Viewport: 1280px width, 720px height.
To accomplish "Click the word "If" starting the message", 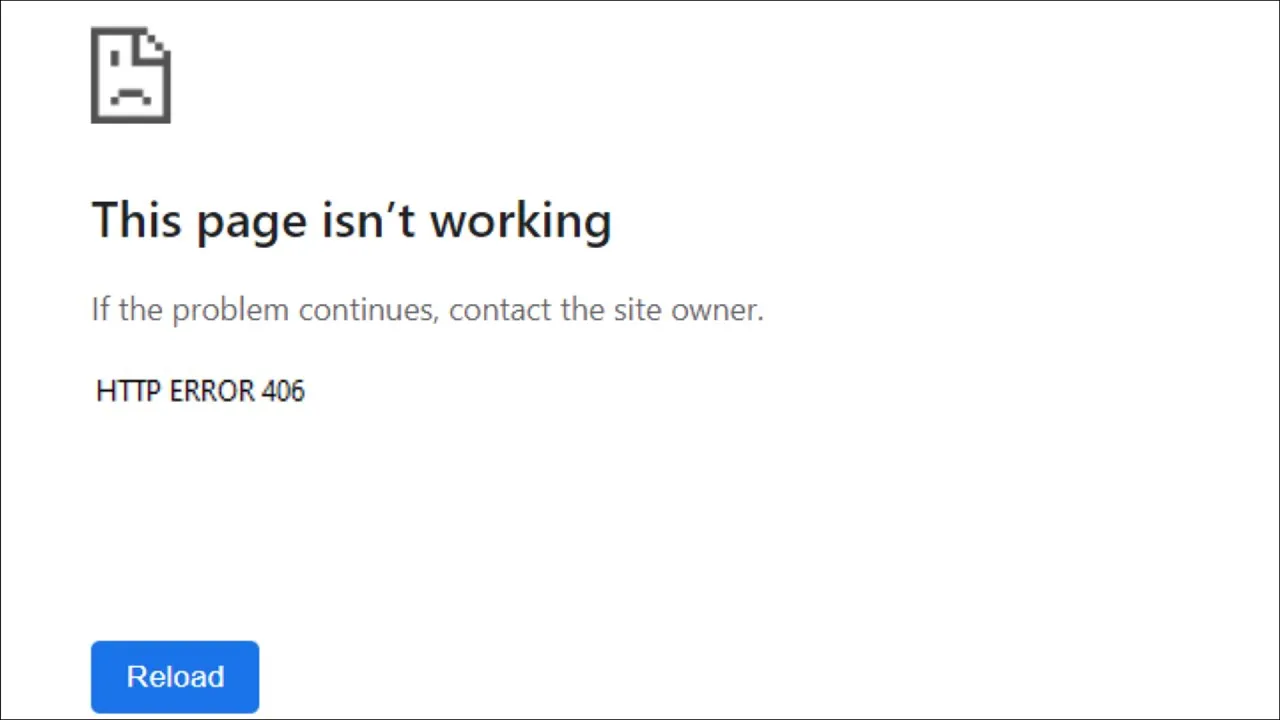I will click(x=100, y=309).
